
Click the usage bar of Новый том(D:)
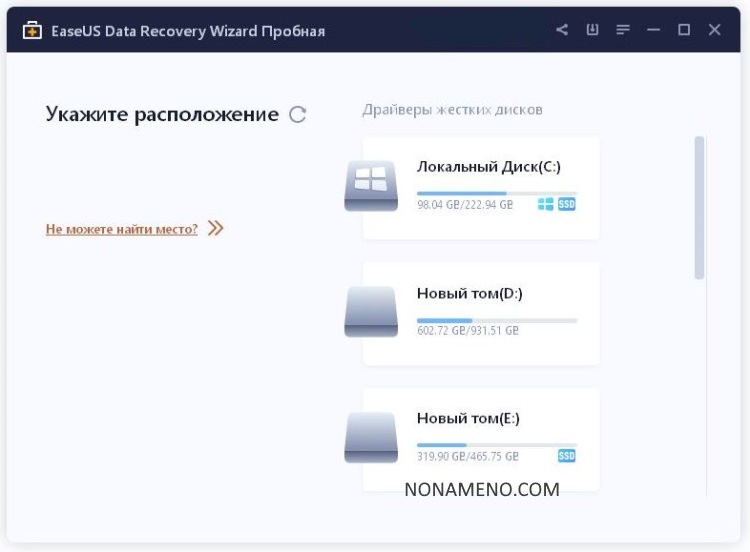[x=496, y=320]
